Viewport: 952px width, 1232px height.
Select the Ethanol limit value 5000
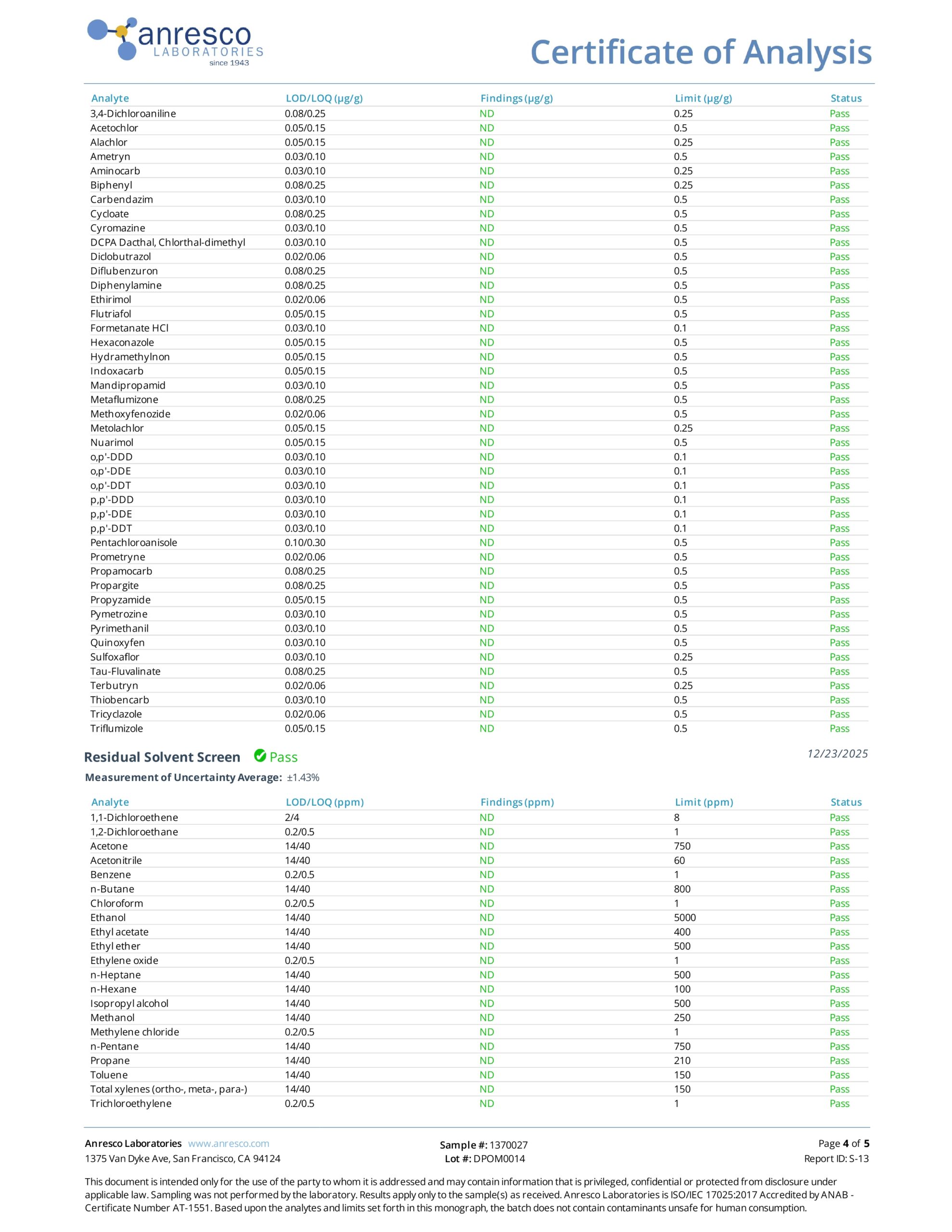(x=684, y=918)
